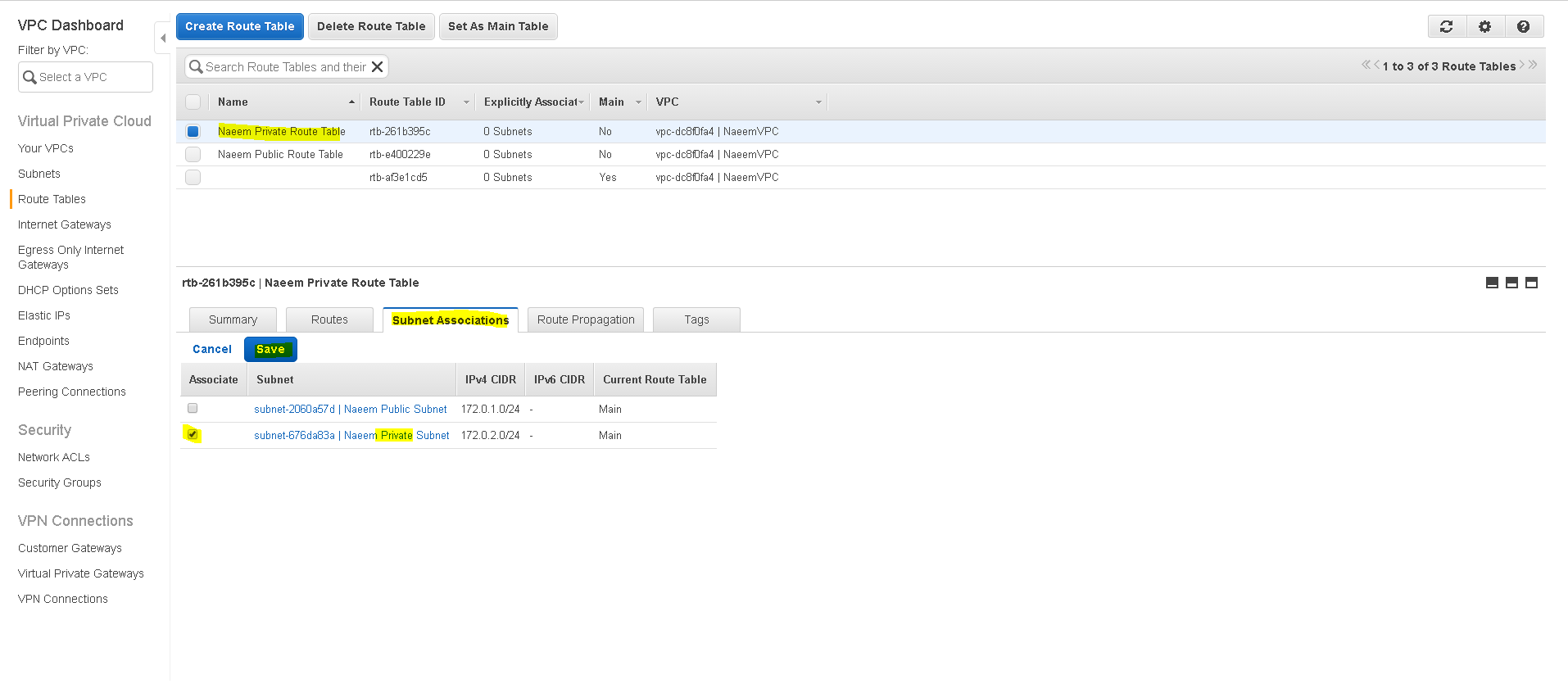Set details pane to half height icon
This screenshot has width=1568, height=684.
click(x=1511, y=283)
